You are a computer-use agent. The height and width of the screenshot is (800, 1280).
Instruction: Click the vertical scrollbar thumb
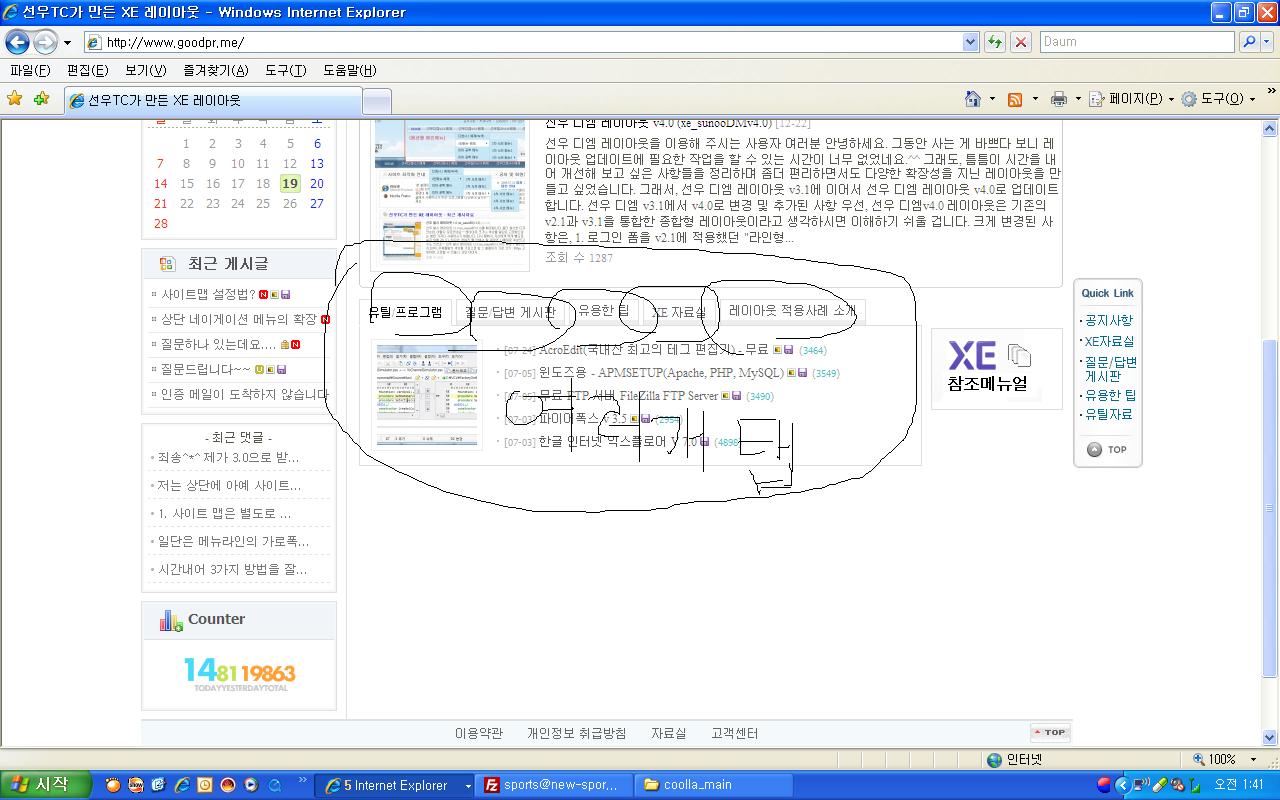(1271, 510)
